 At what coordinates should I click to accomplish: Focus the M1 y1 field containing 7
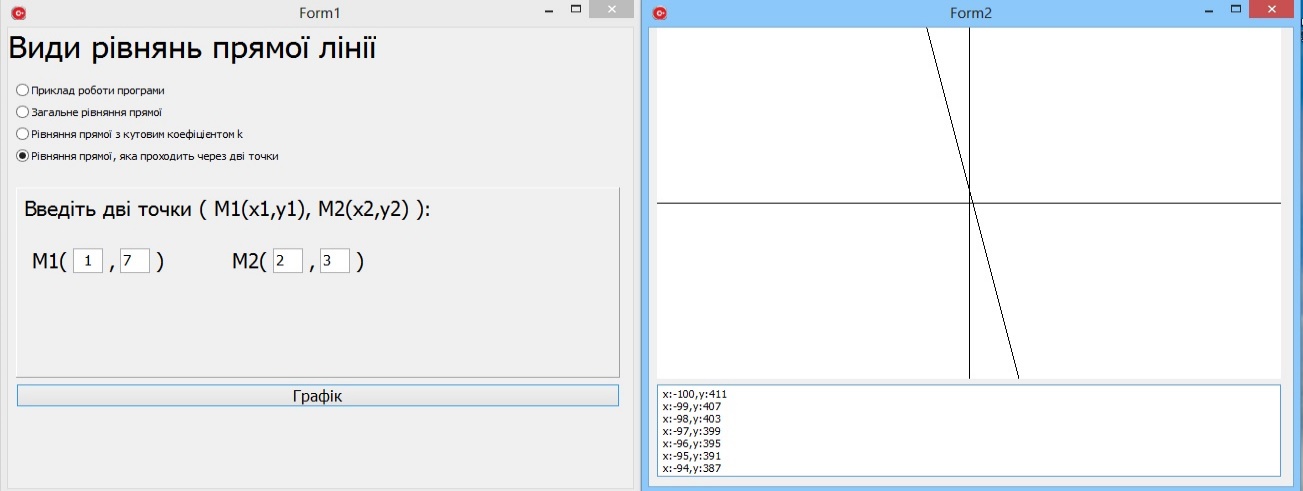[x=135, y=261]
